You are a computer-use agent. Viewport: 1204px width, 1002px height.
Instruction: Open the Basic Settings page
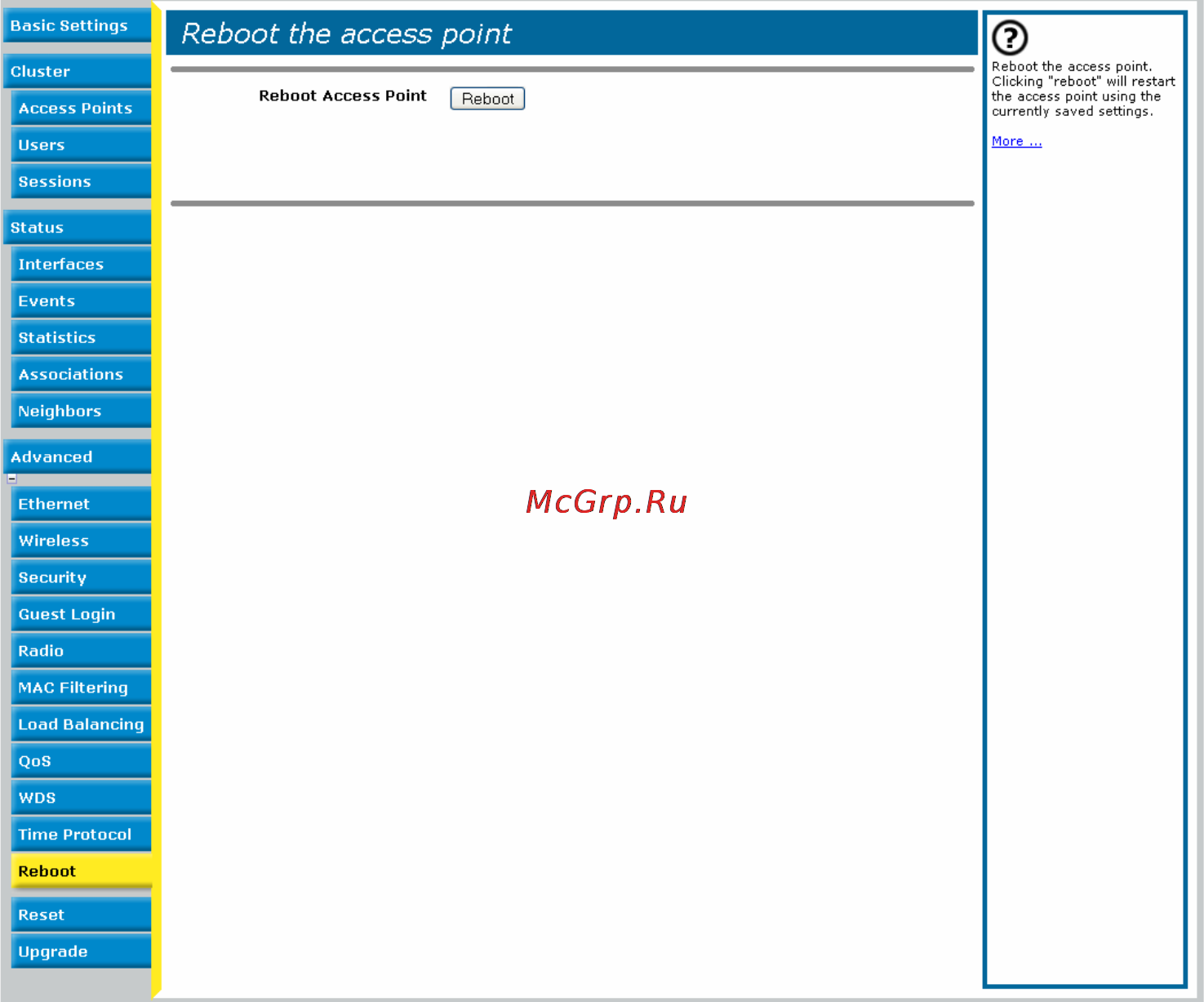77,25
